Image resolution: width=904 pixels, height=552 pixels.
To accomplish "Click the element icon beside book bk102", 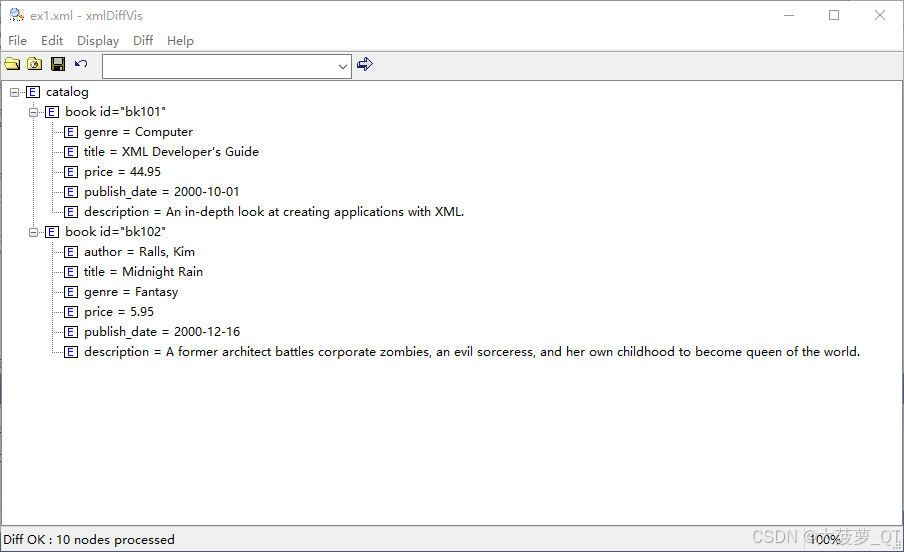I will point(52,232).
